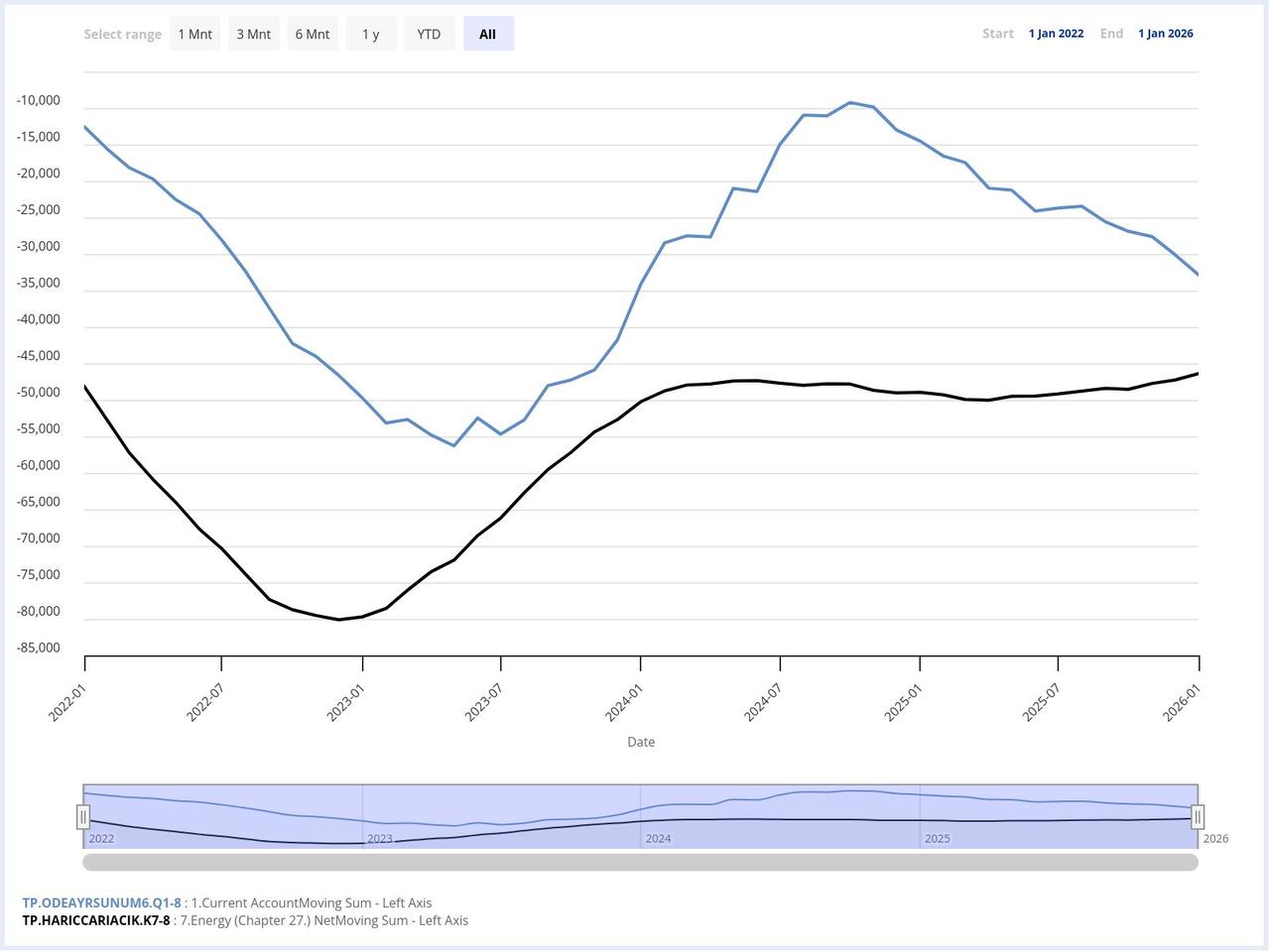Select the "1 Mnt" range button
The width and height of the screenshot is (1270, 952).
tap(194, 33)
